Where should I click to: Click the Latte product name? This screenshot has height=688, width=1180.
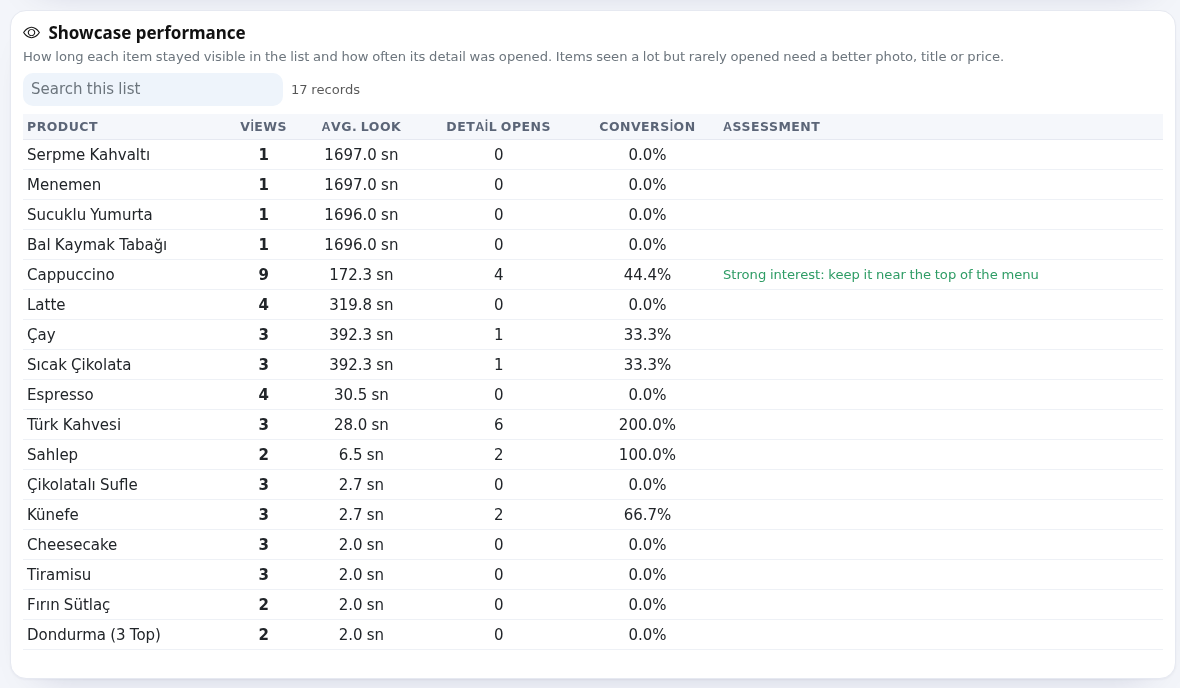coord(46,305)
